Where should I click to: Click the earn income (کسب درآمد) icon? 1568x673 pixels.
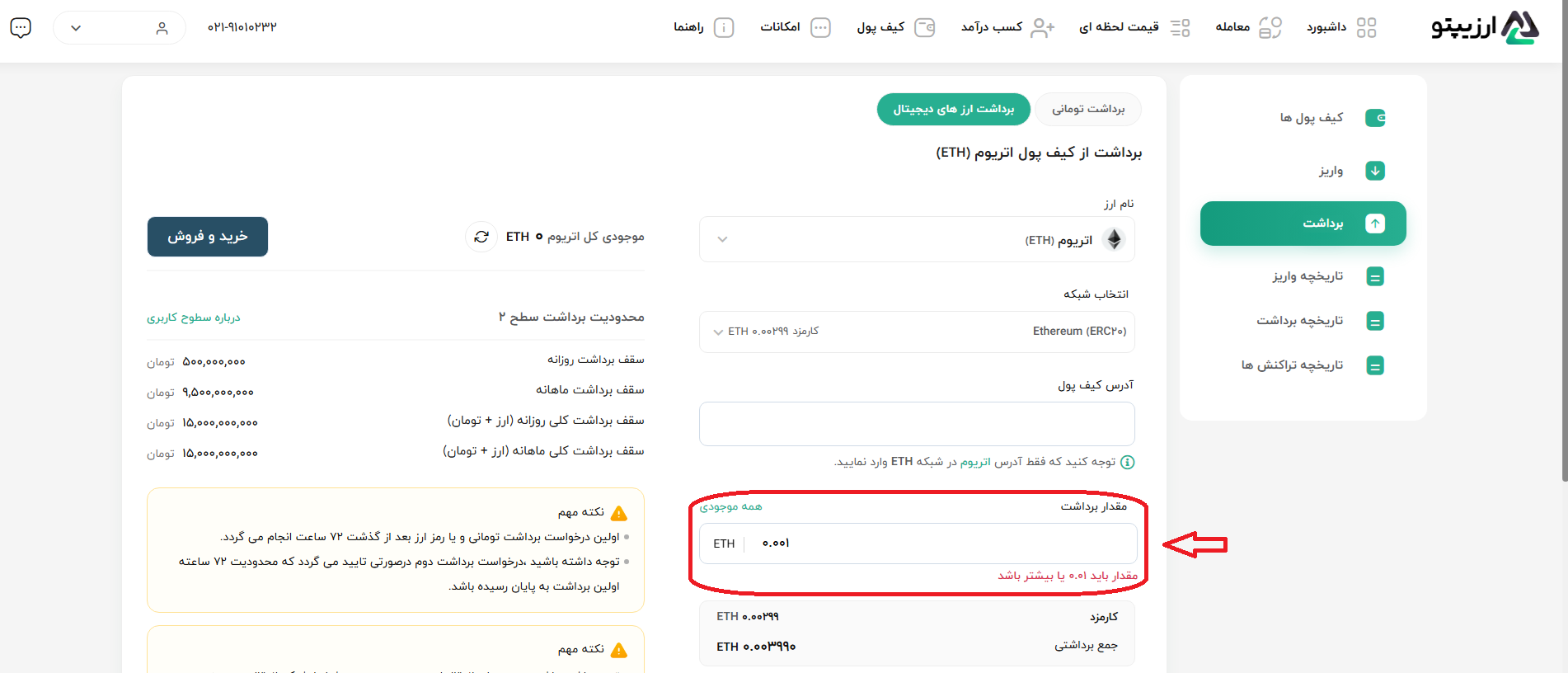[x=1043, y=27]
